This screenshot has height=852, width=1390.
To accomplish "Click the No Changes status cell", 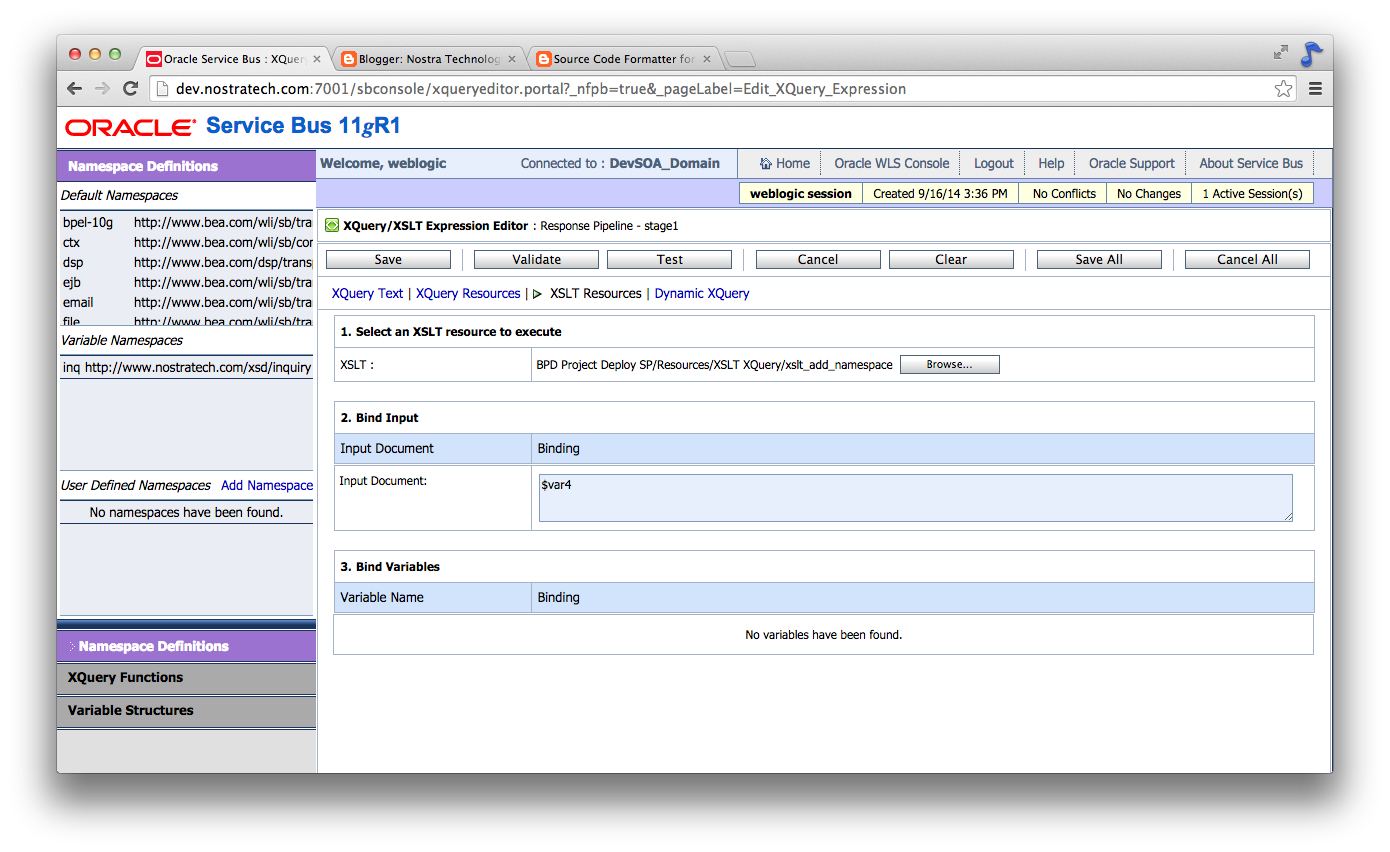I will (1149, 194).
